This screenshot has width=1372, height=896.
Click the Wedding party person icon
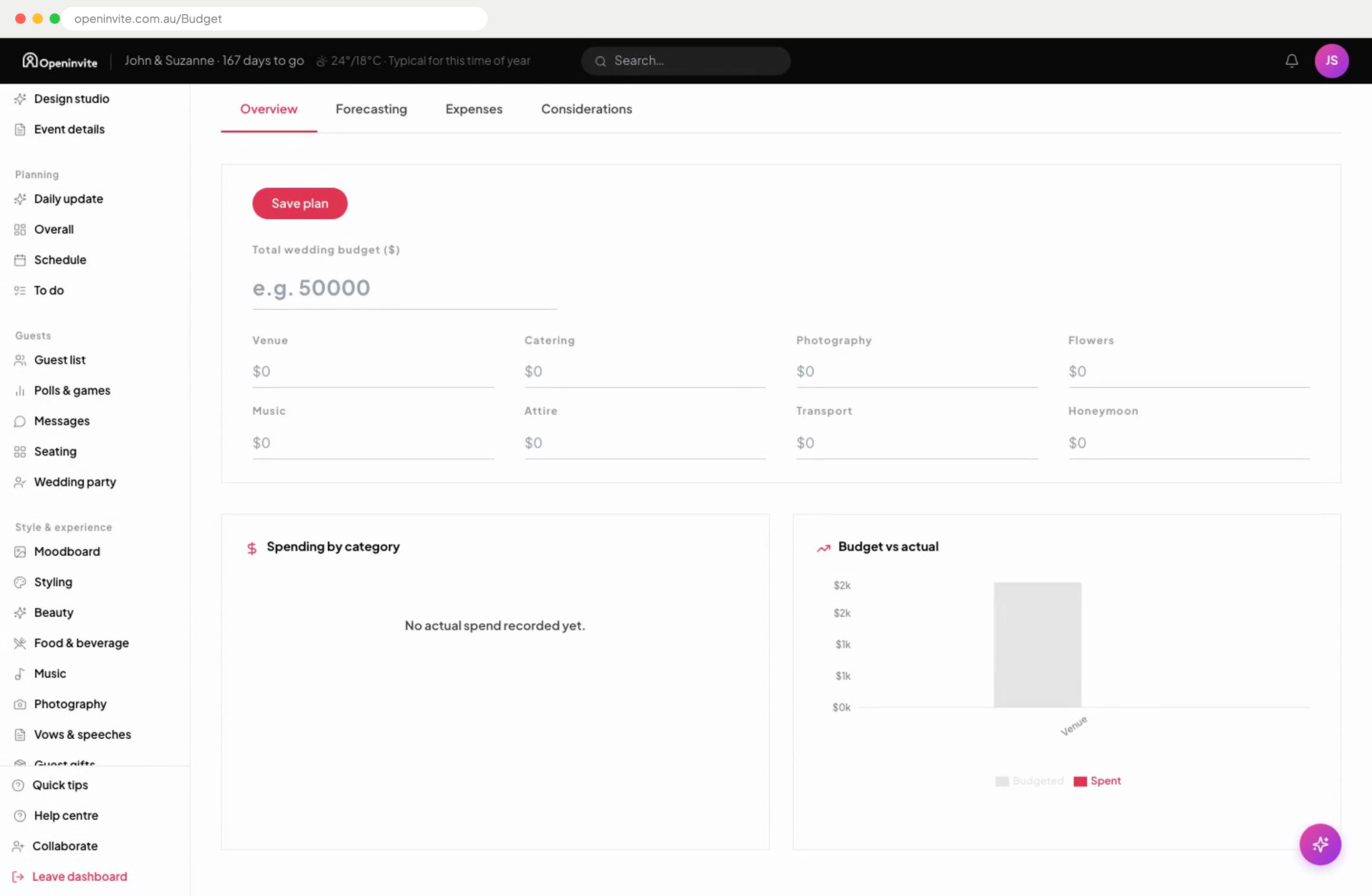click(x=20, y=483)
